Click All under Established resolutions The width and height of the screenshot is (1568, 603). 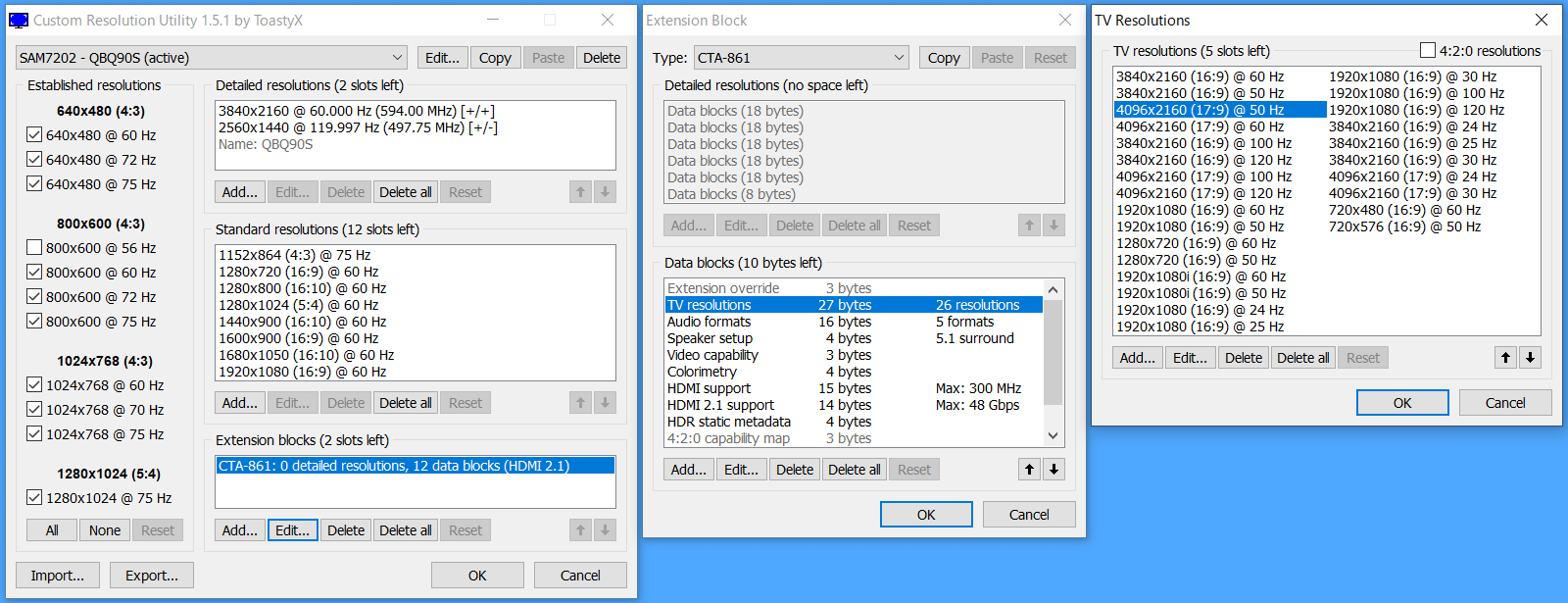click(x=52, y=530)
